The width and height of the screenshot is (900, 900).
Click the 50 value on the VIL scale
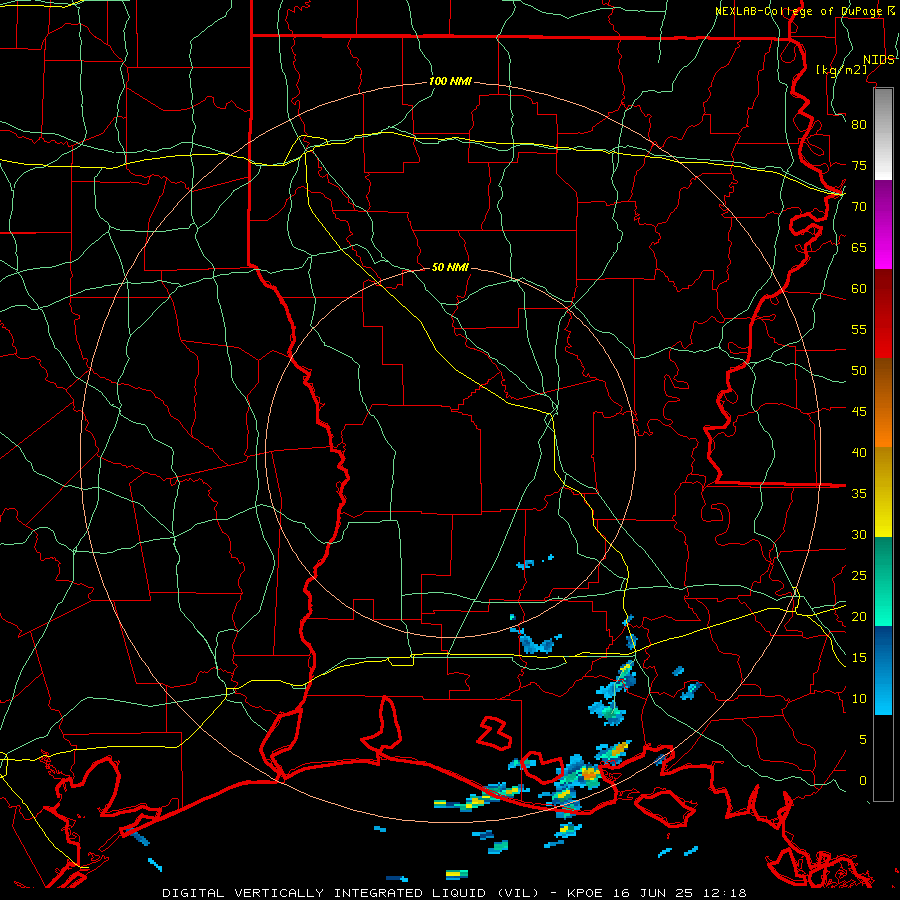pos(859,371)
